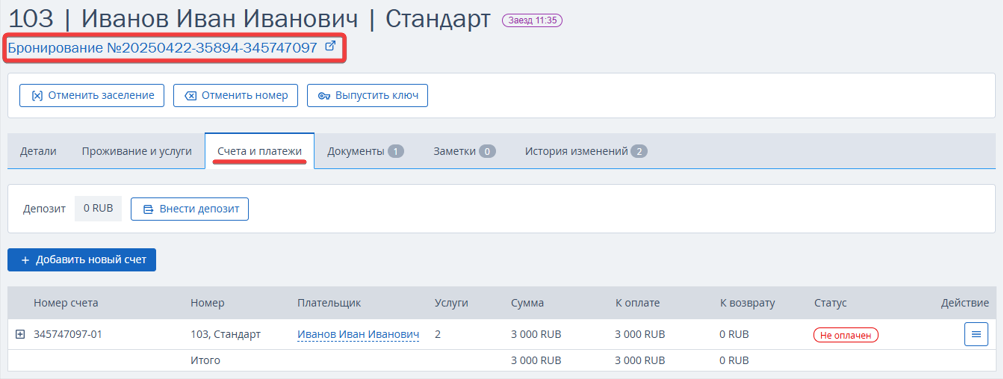The image size is (1003, 379).
Task: Click the 'Услуги' column header
Action: click(452, 303)
